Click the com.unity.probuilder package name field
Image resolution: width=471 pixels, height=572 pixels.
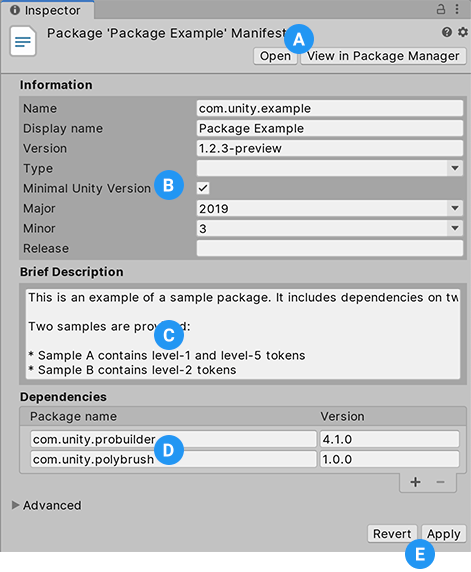pos(173,439)
